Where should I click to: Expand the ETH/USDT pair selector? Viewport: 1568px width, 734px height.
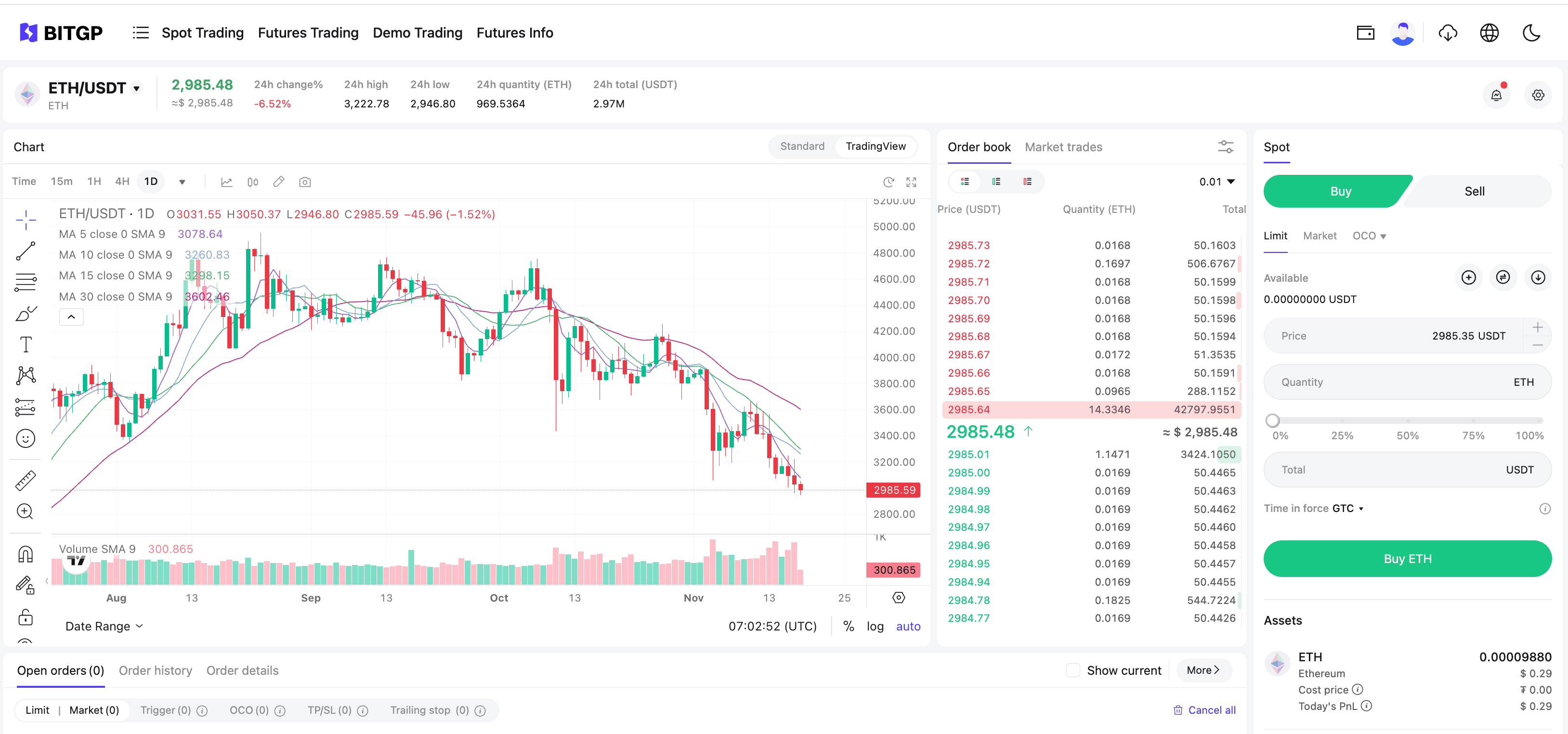tap(136, 87)
